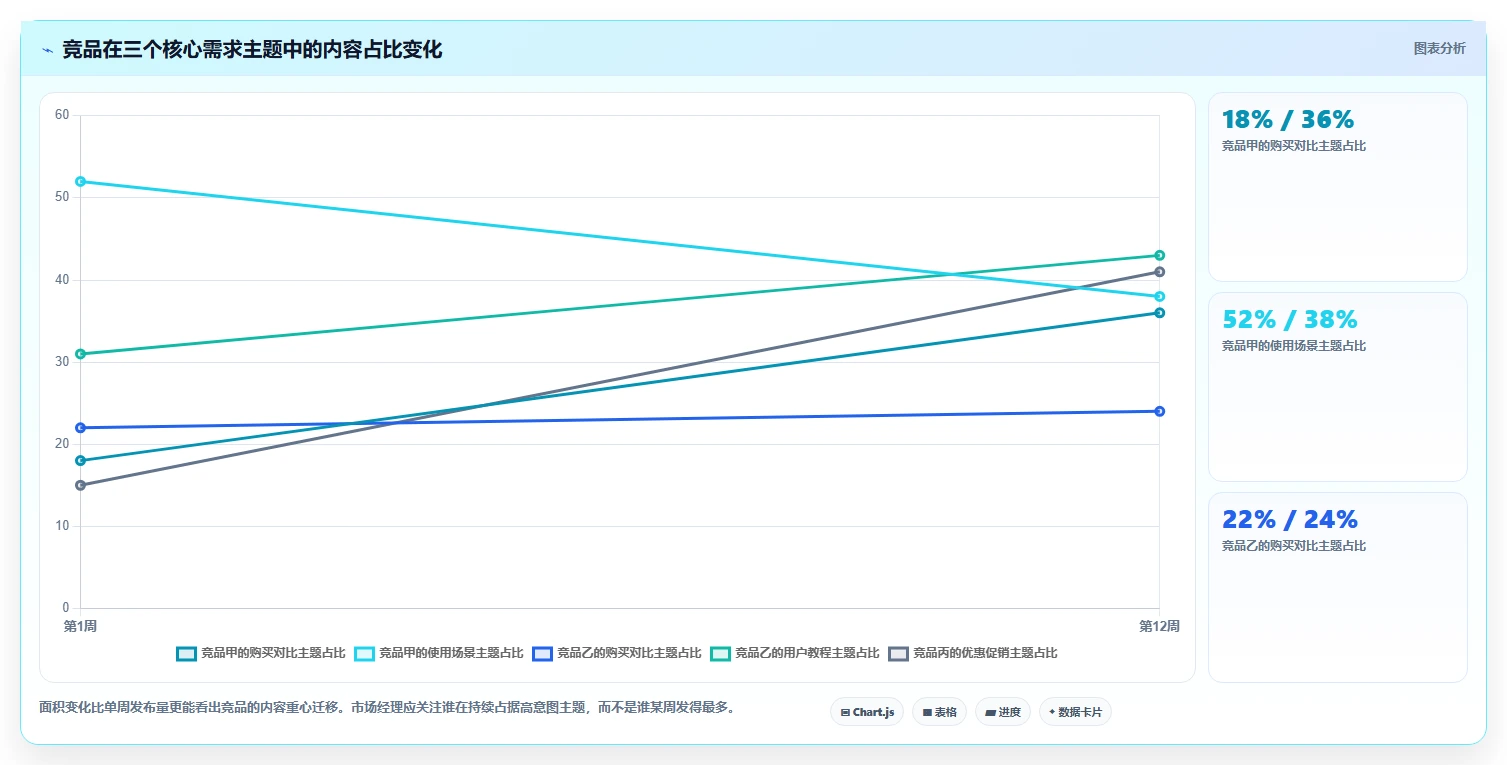
Task: Click the y-axis label 20
Action: pyautogui.click(x=62, y=444)
